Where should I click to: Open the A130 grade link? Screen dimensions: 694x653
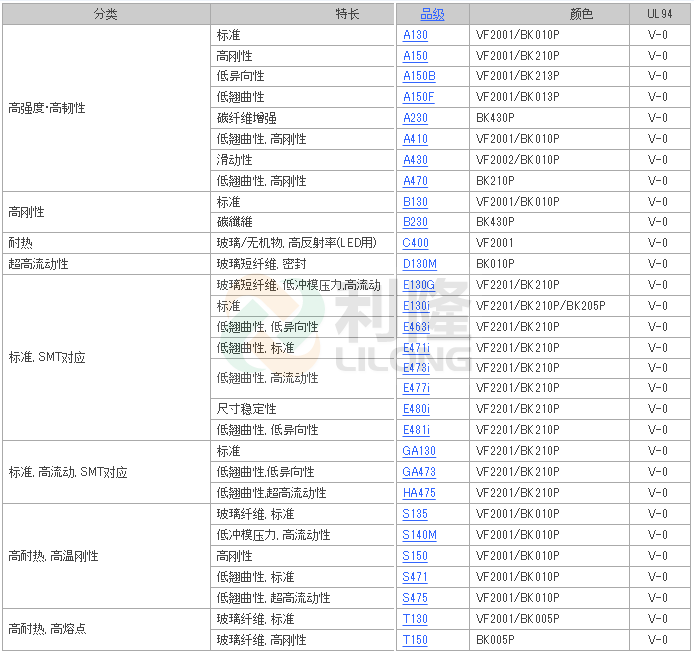point(415,35)
